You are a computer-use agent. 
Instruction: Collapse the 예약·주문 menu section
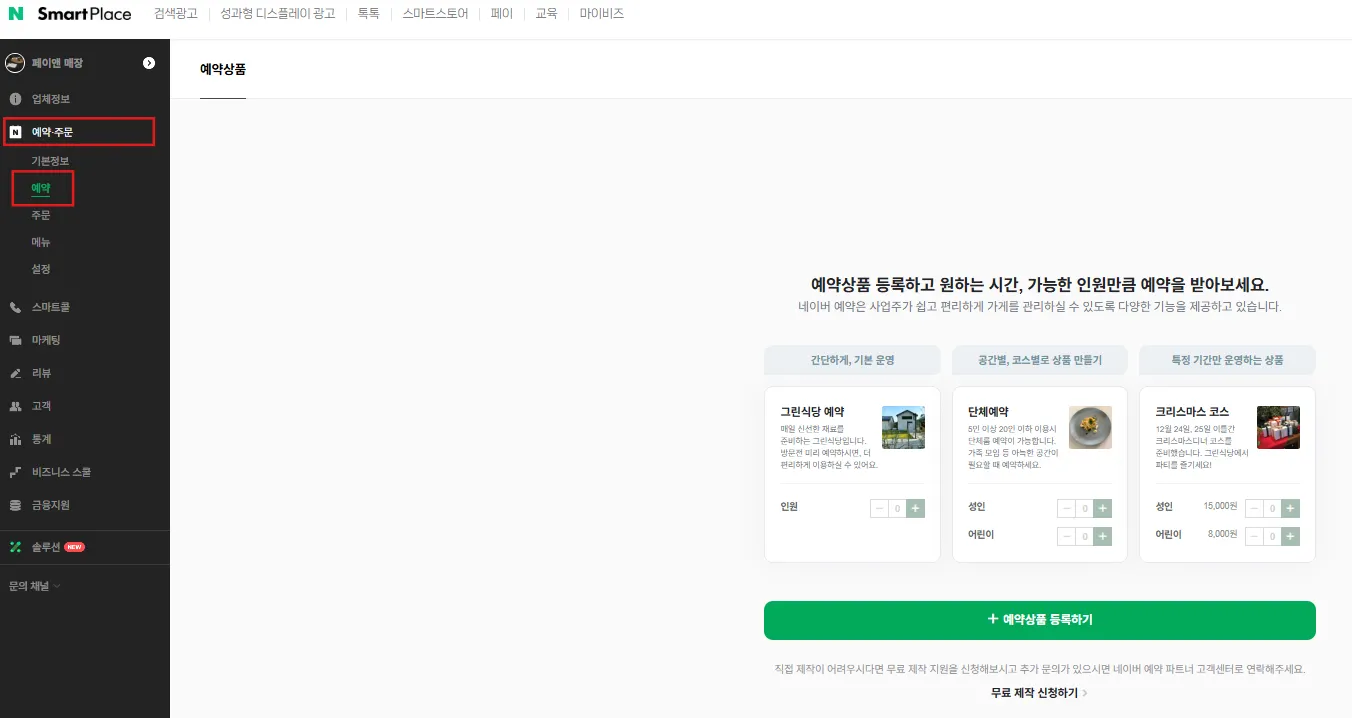coord(79,131)
